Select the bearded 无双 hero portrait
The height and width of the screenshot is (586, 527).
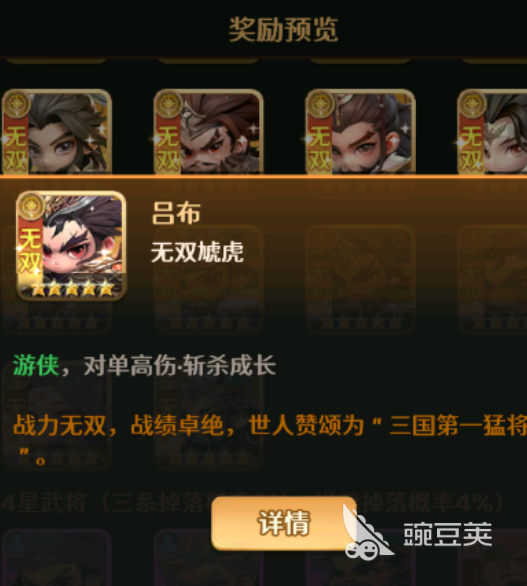[209, 132]
